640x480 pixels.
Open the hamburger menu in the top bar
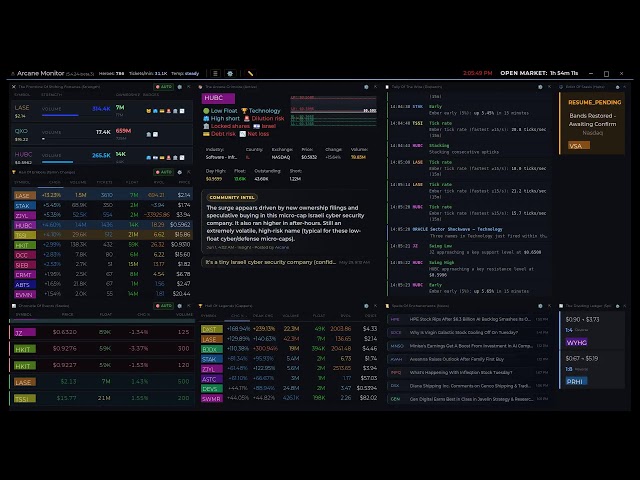(x=215, y=73)
